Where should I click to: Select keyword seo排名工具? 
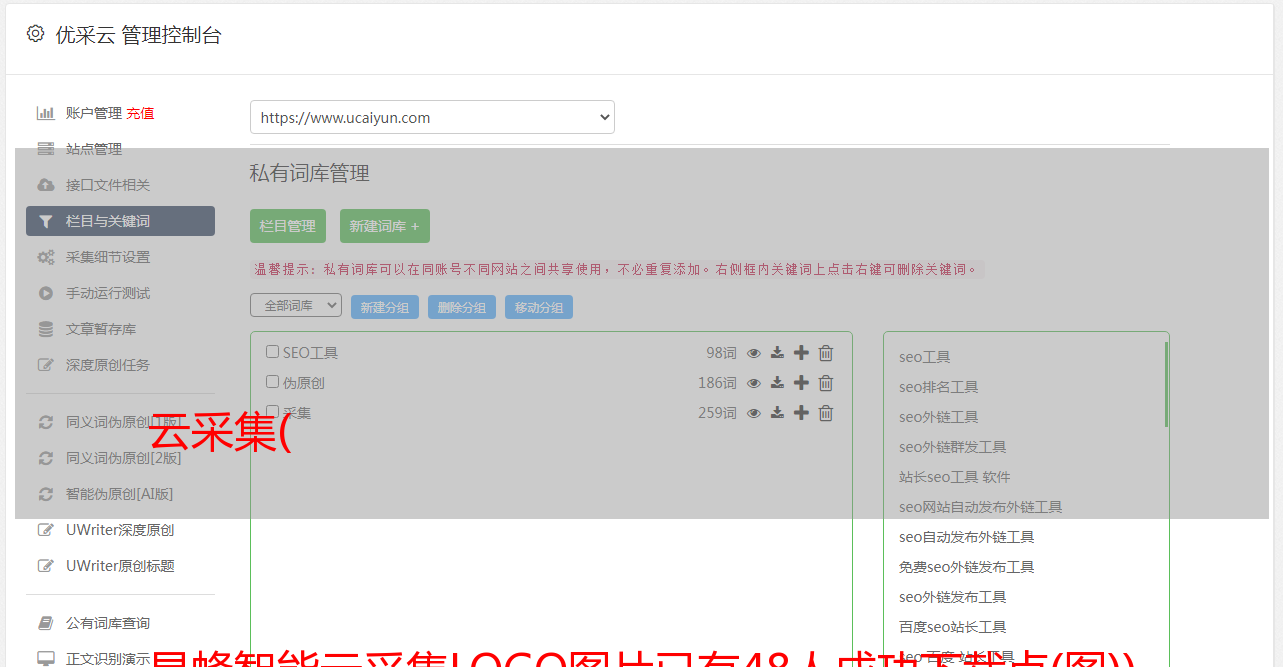click(939, 387)
